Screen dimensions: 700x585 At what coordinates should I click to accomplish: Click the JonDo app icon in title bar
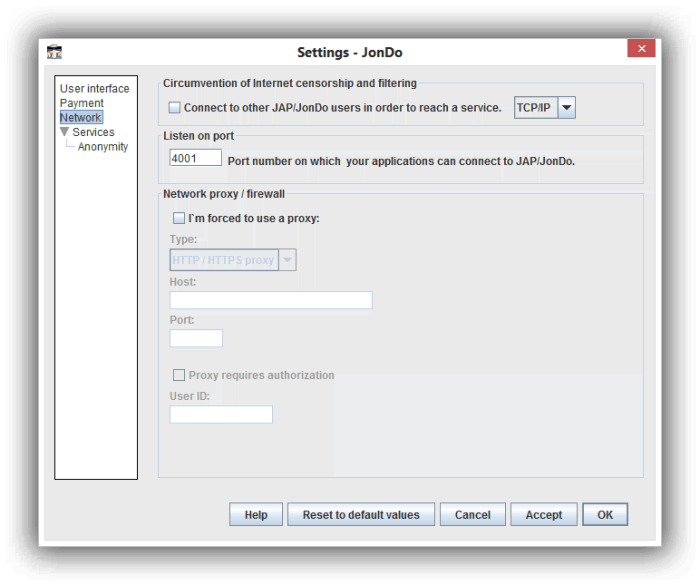(x=54, y=52)
